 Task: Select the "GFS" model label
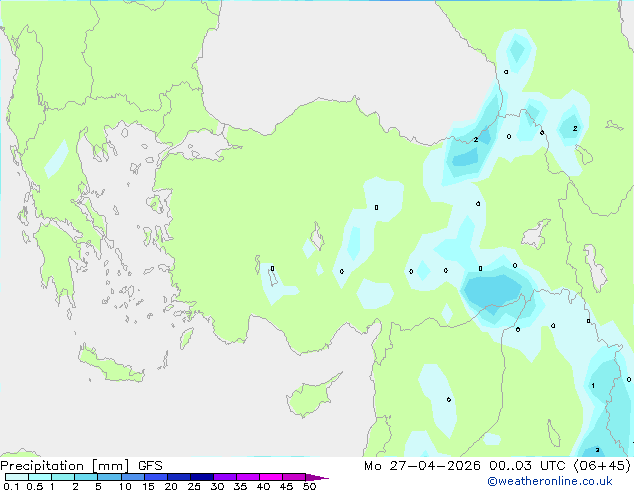click(x=150, y=466)
